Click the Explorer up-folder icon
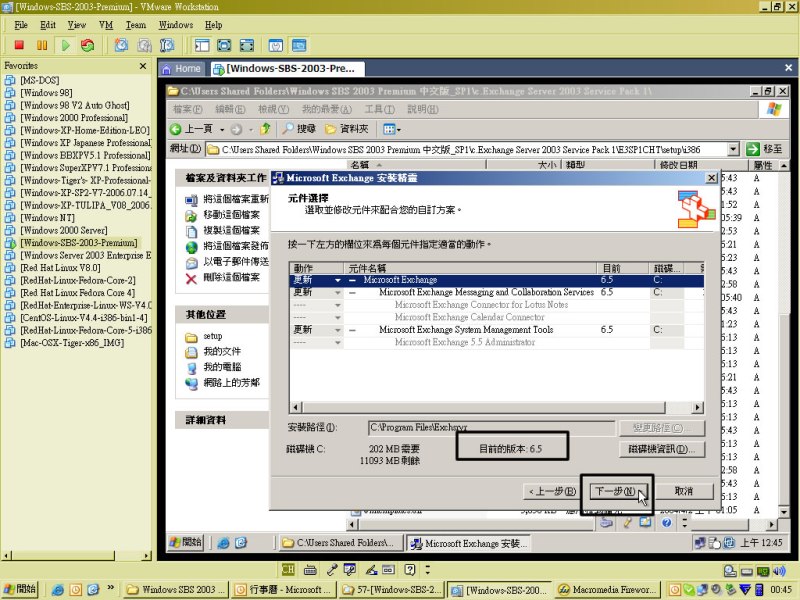The width and height of the screenshot is (800, 600). (x=265, y=129)
